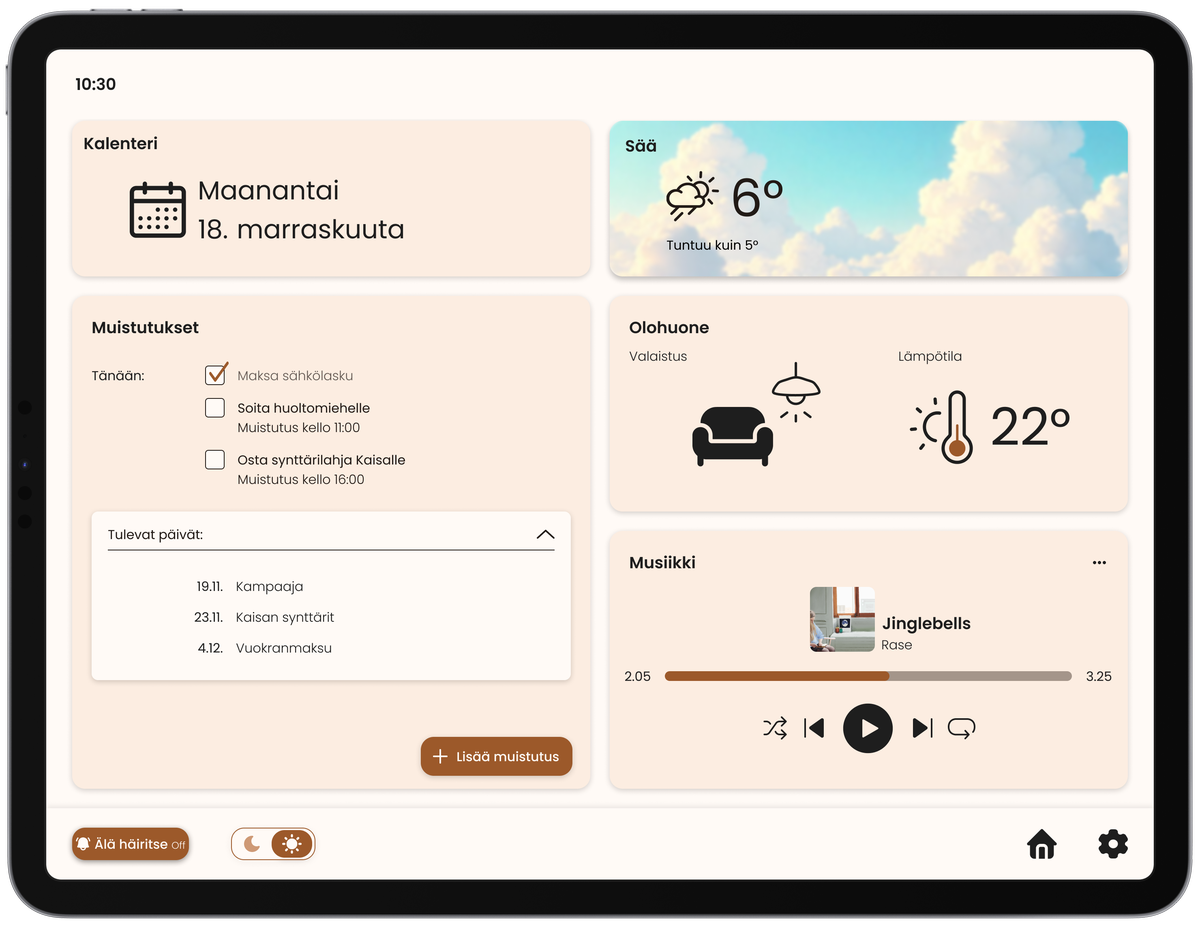Click the total time 3.25

click(1098, 676)
